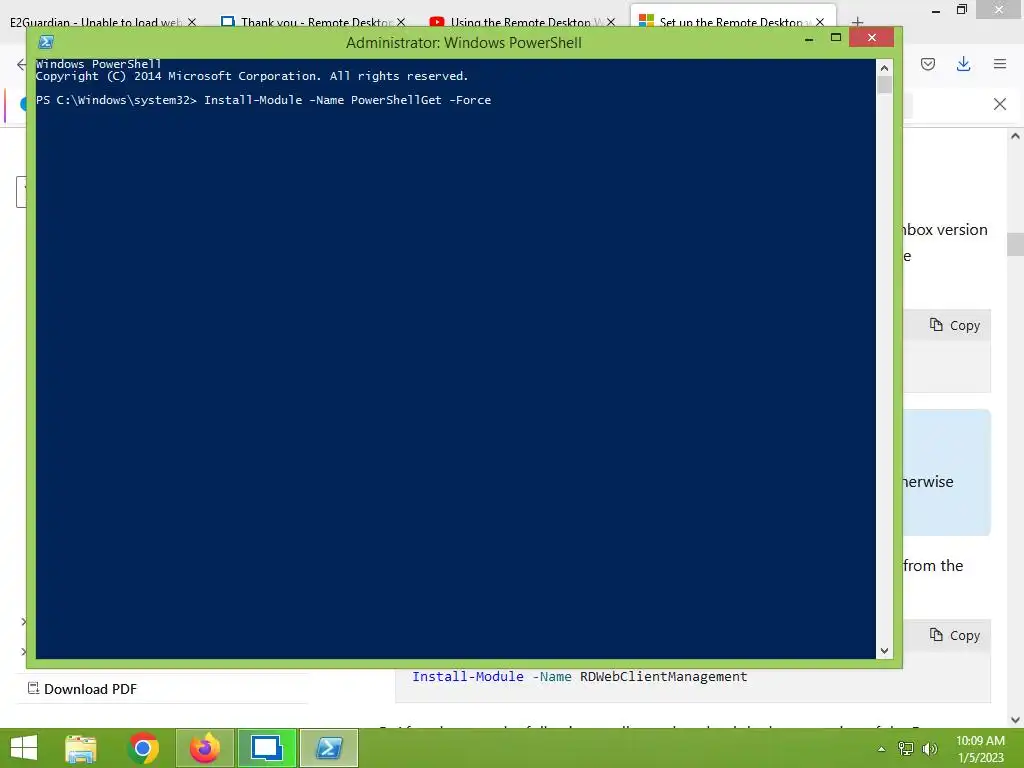Copy the upper code block in browser
Image resolution: width=1024 pixels, height=768 pixels.
pyautogui.click(x=955, y=325)
